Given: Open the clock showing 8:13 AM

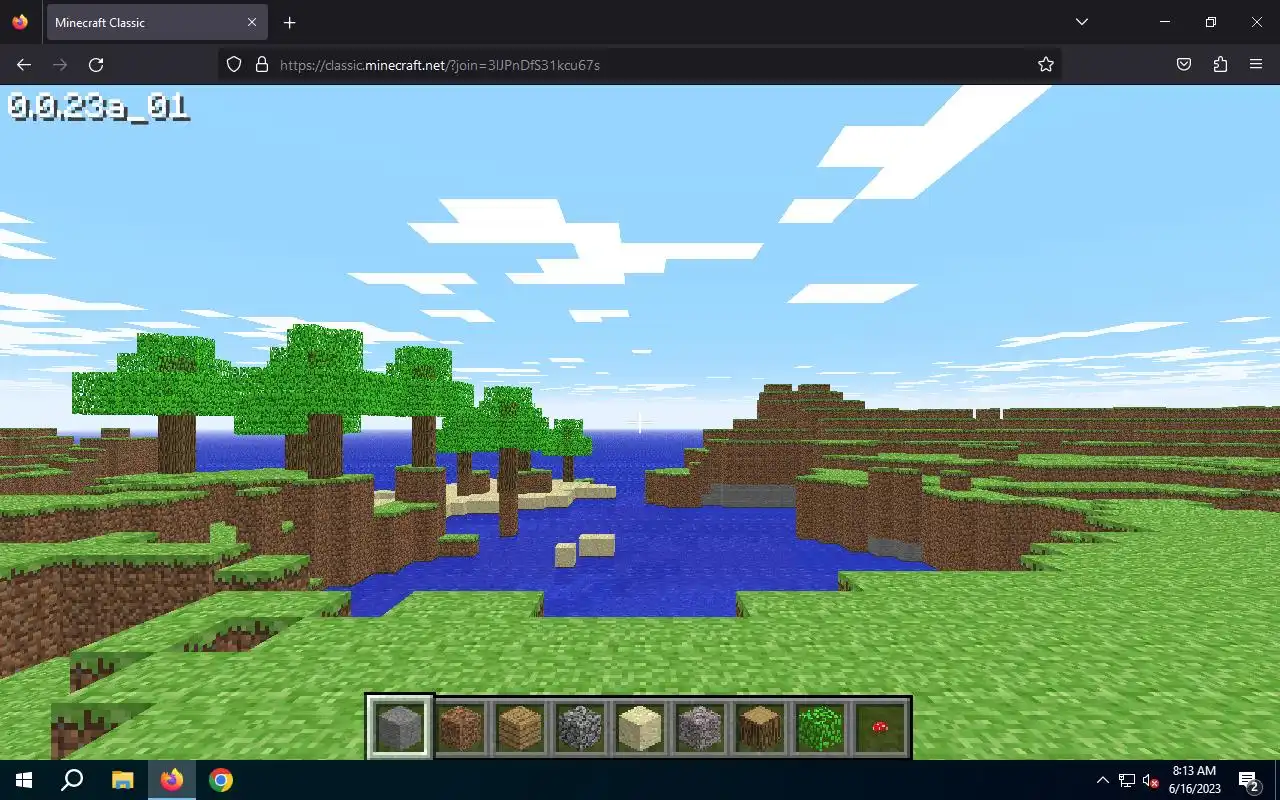Looking at the screenshot, I should click(1194, 780).
